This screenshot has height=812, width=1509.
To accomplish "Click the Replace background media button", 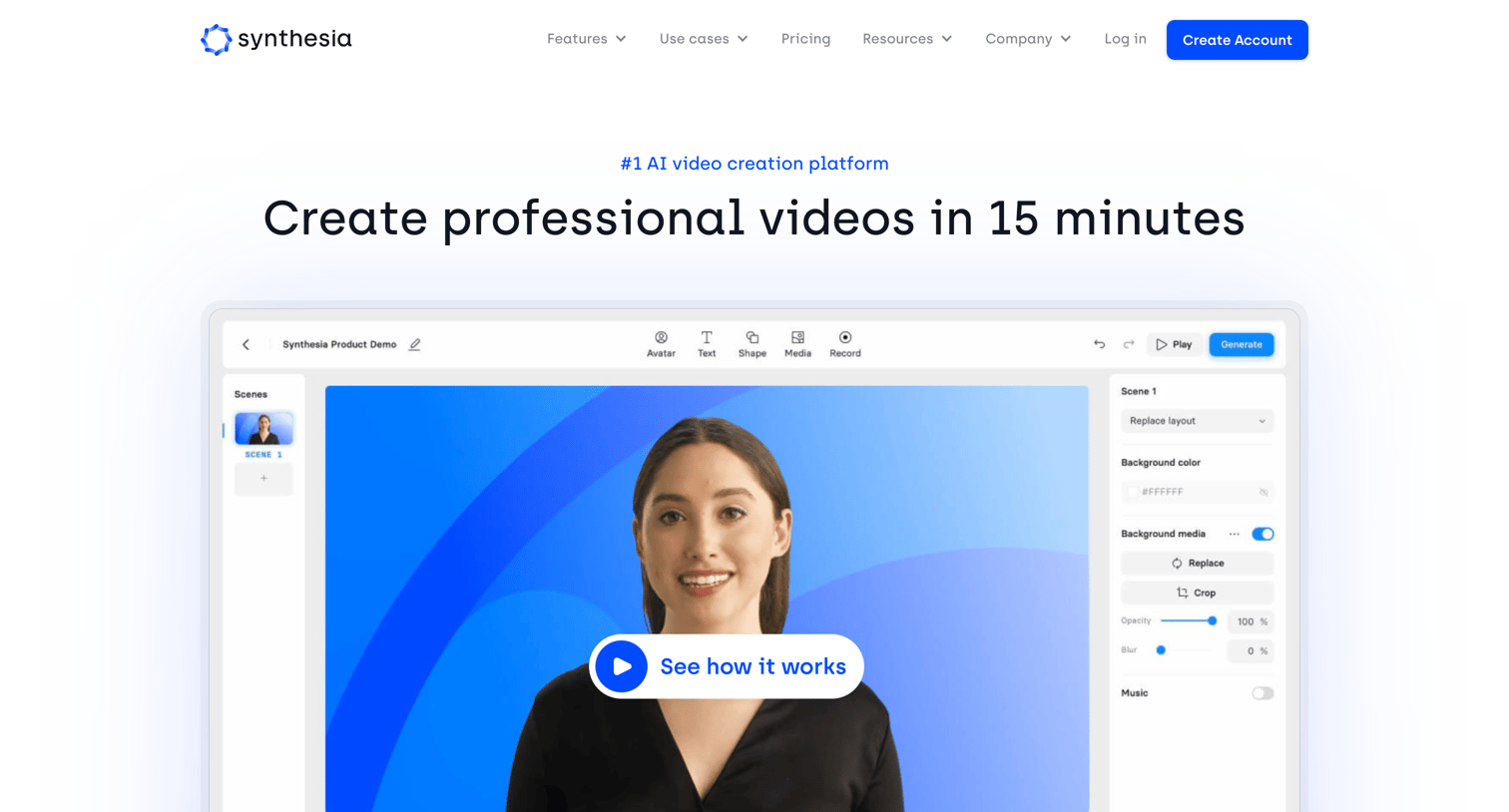I will coord(1198,563).
